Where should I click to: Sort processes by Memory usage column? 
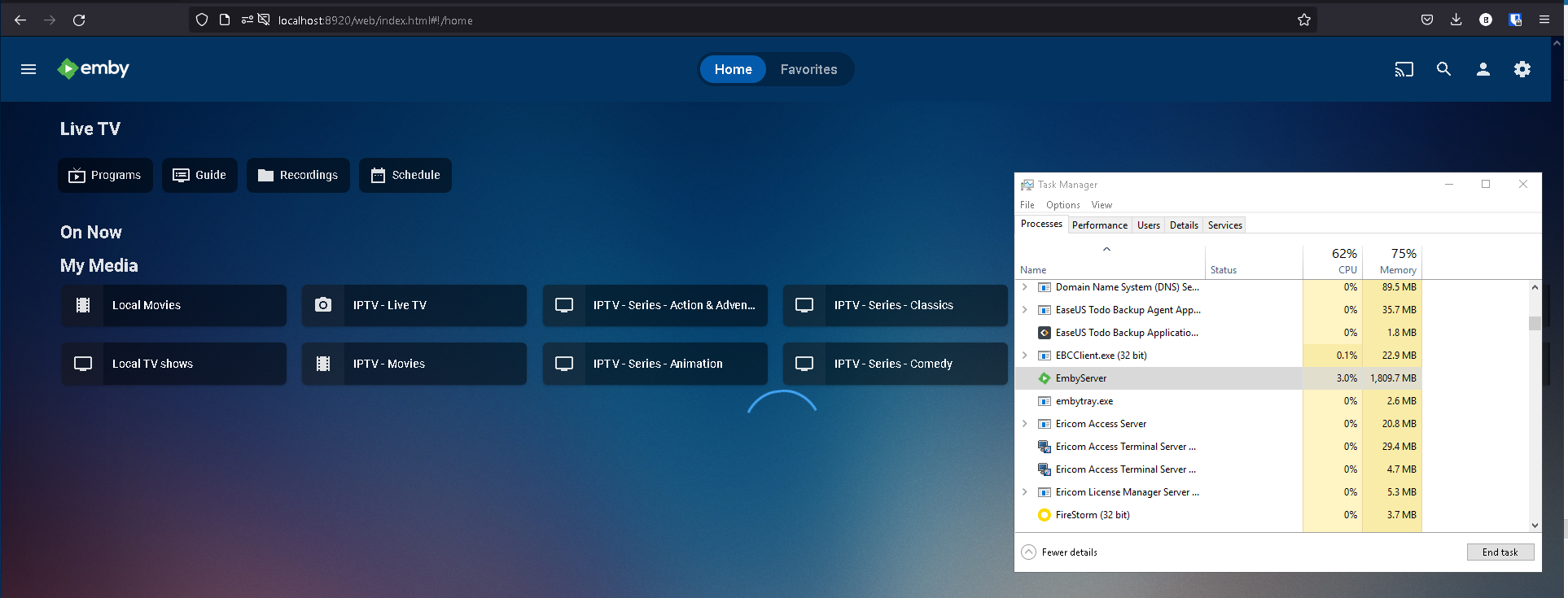pyautogui.click(x=1392, y=262)
